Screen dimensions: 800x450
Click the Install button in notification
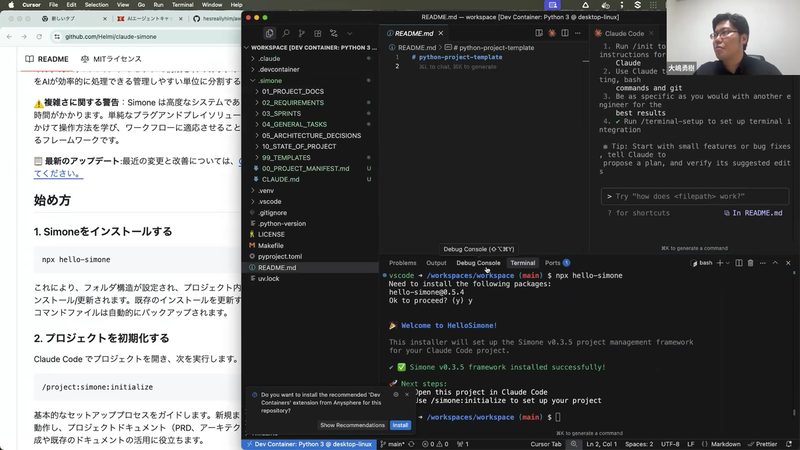point(400,425)
